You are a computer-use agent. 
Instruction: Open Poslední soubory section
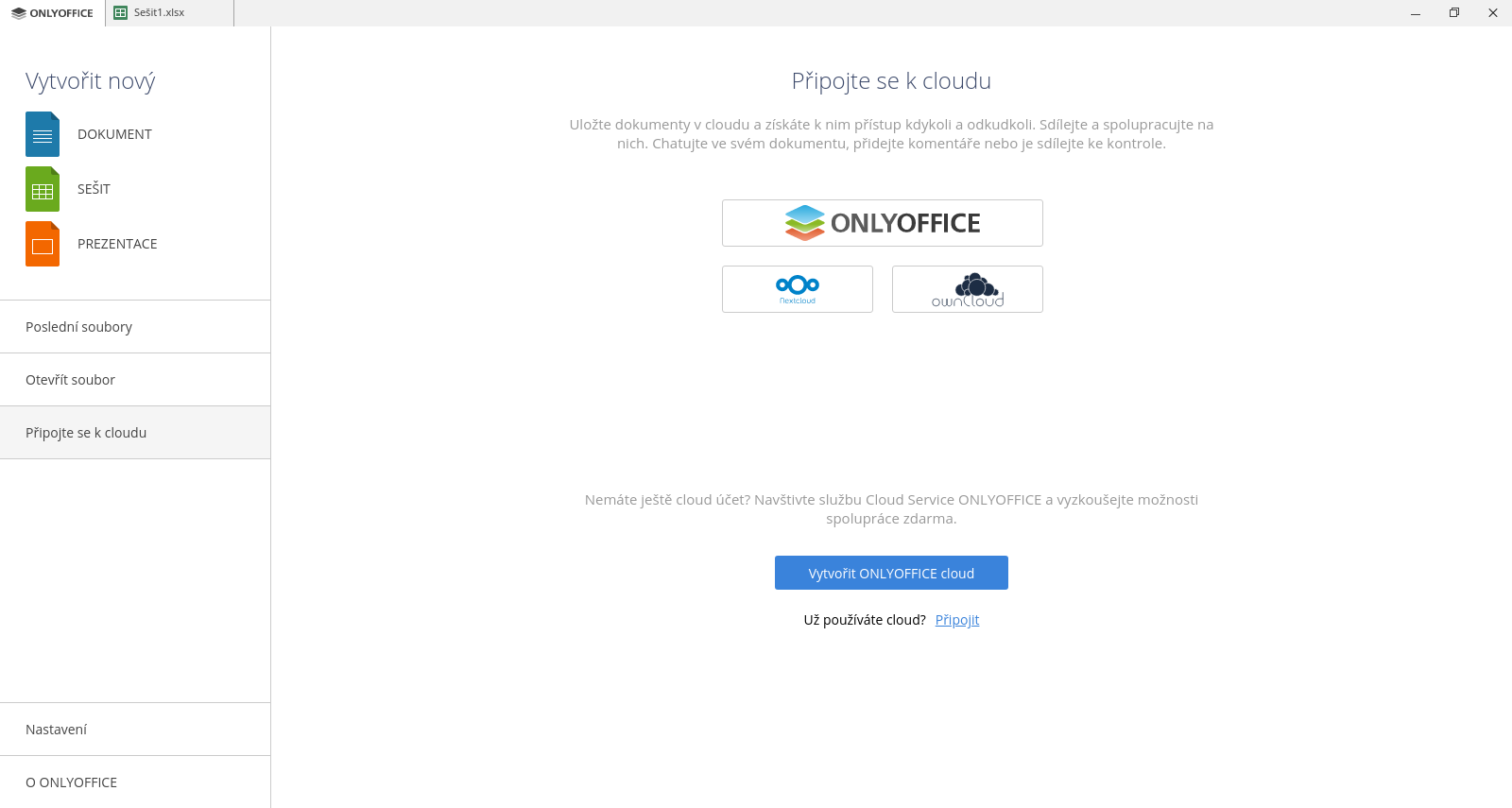tap(135, 327)
